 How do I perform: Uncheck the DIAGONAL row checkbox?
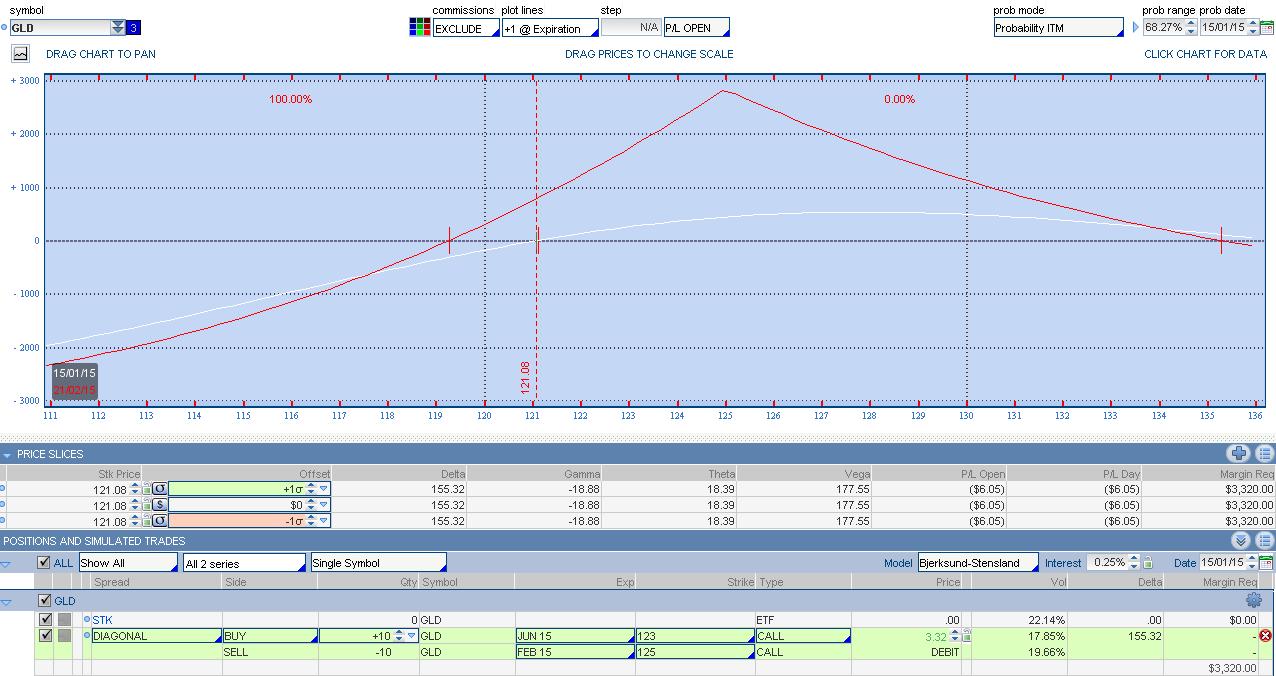coord(45,636)
